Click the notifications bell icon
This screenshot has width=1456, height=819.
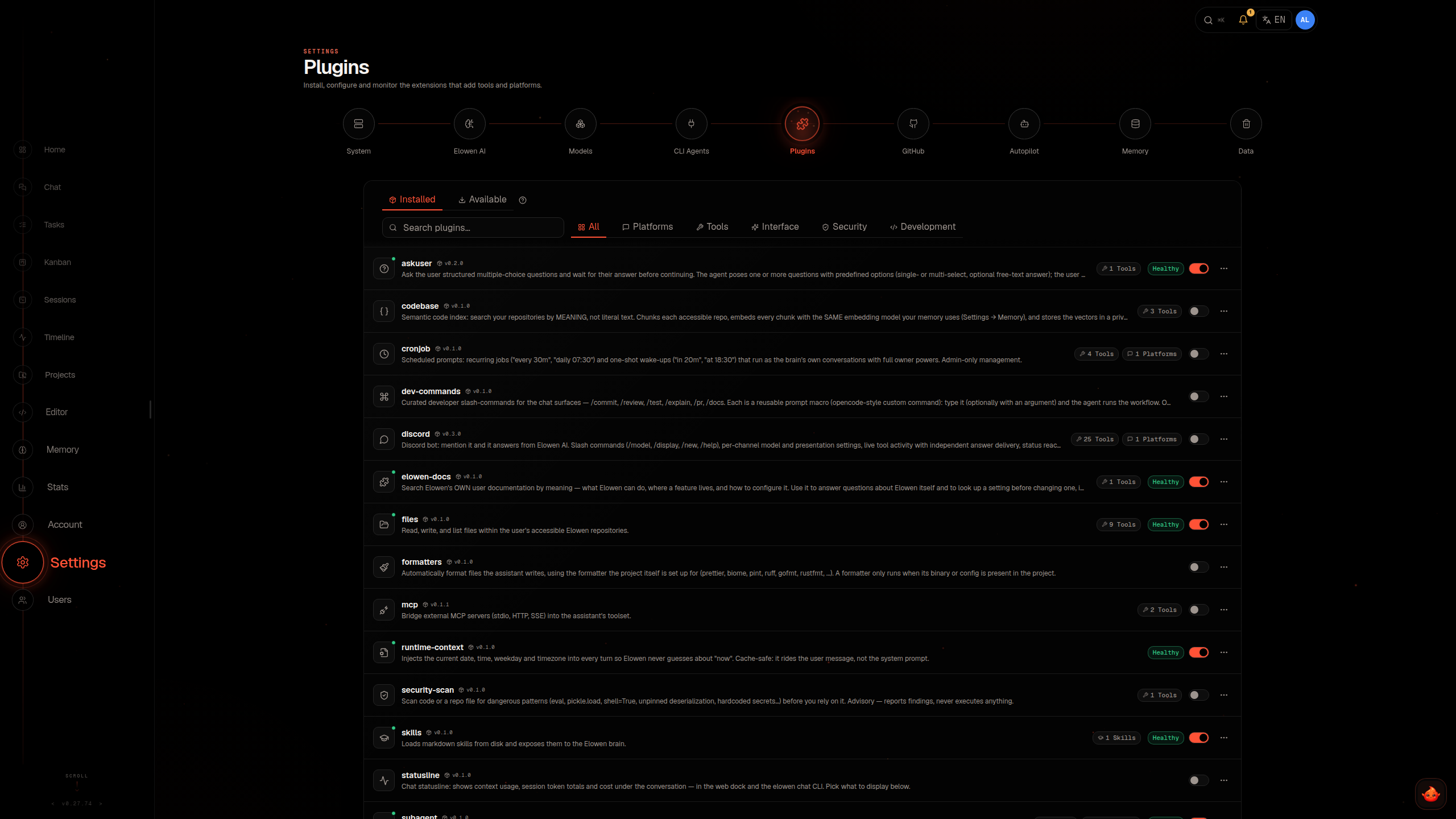click(x=1243, y=20)
